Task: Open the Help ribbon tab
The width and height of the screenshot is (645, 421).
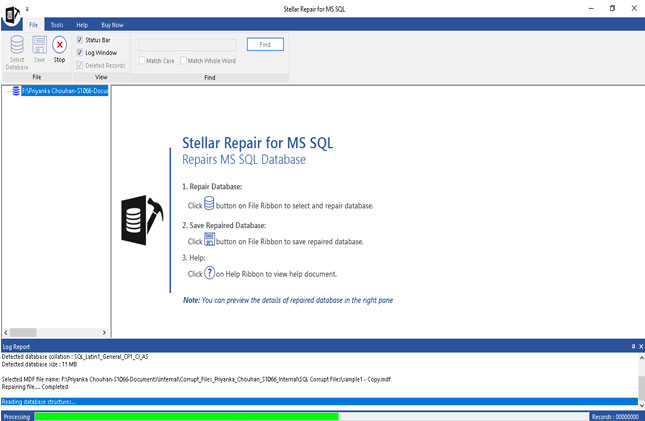Action: 82,25
